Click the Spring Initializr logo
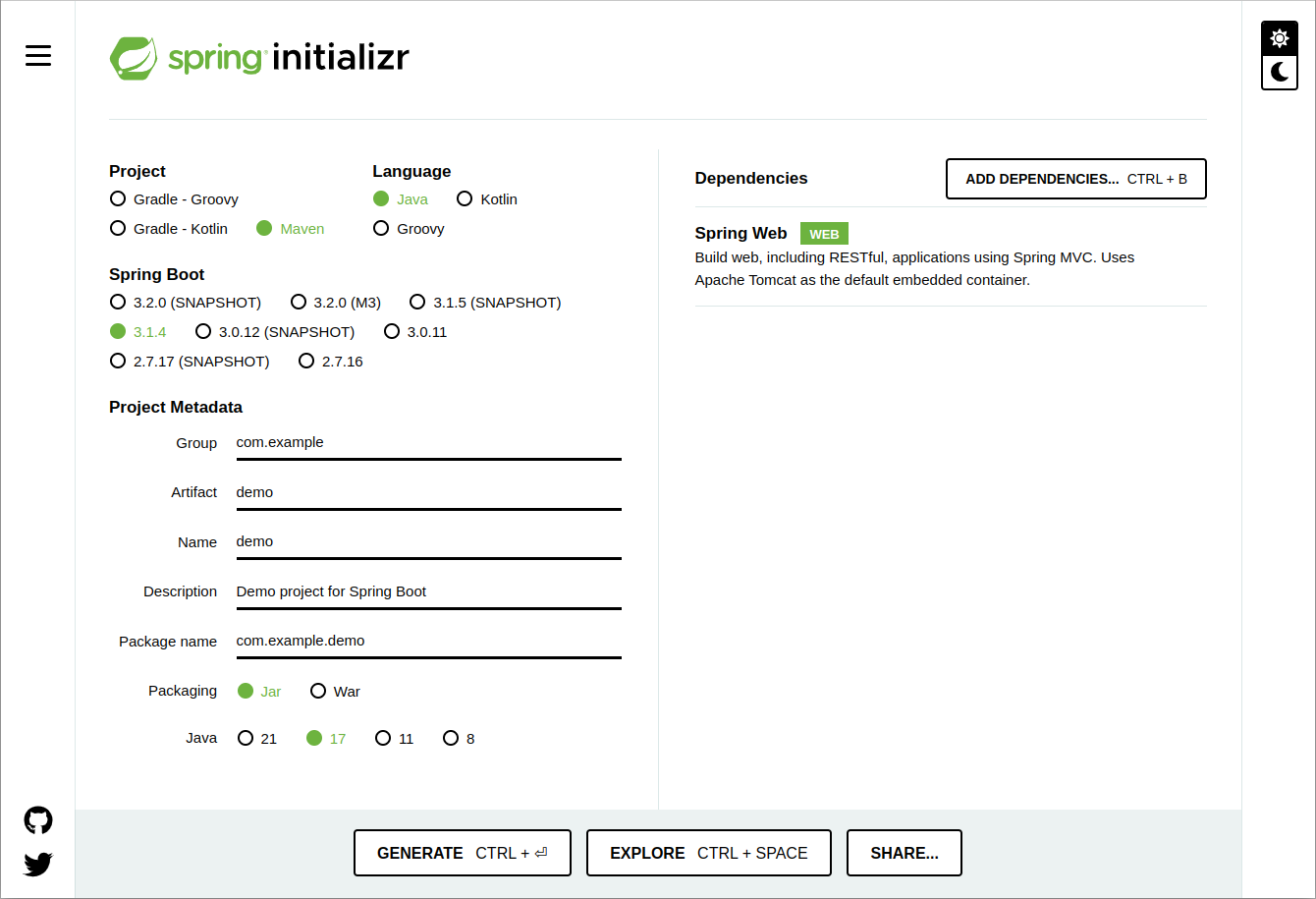The image size is (1316, 899). [x=259, y=58]
